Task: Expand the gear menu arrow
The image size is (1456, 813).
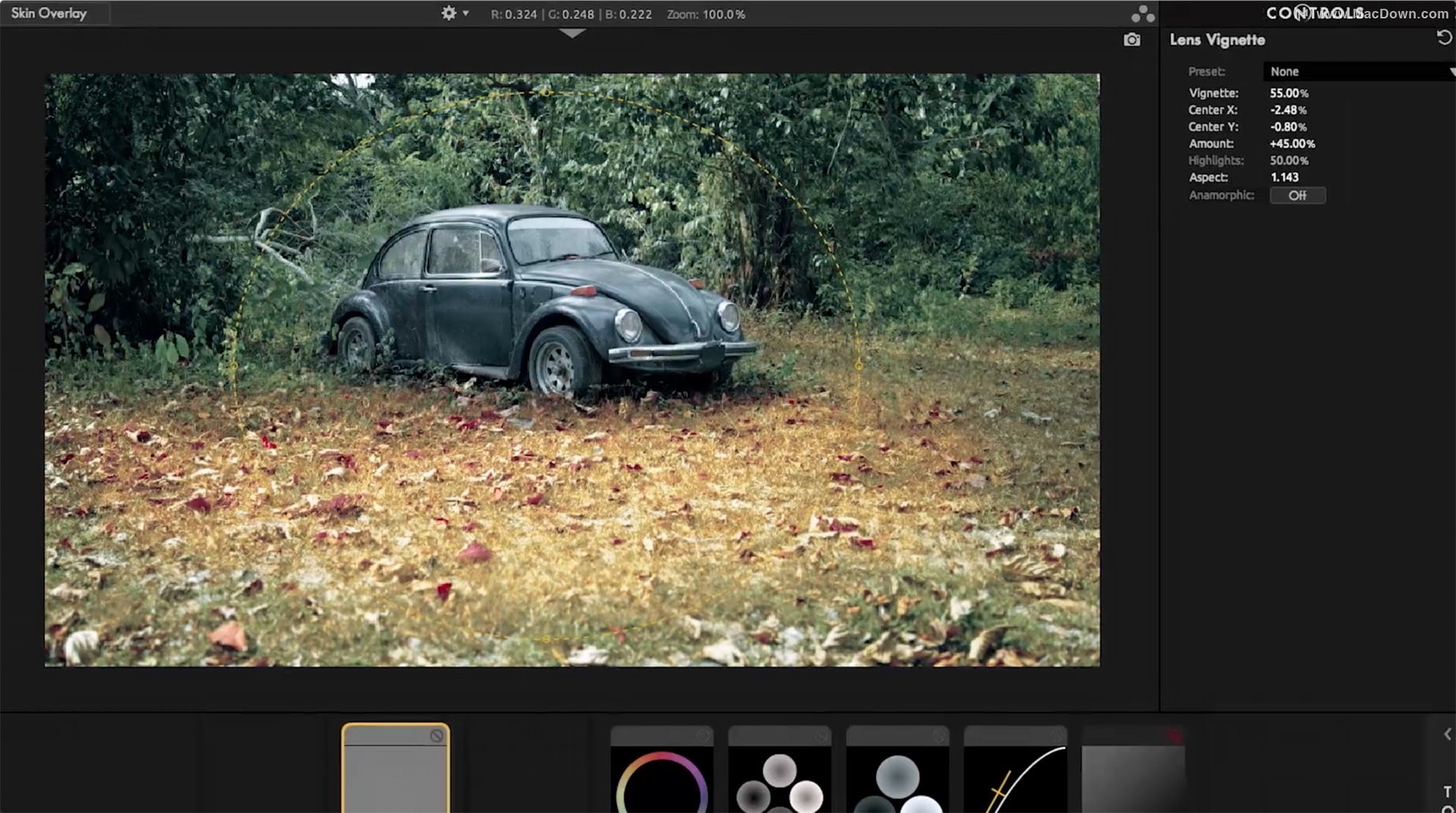Action: 465,13
